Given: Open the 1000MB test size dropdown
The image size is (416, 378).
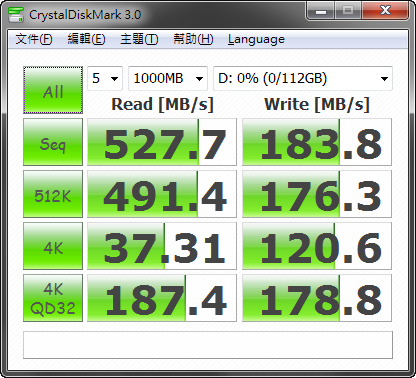Looking at the screenshot, I should [x=168, y=79].
